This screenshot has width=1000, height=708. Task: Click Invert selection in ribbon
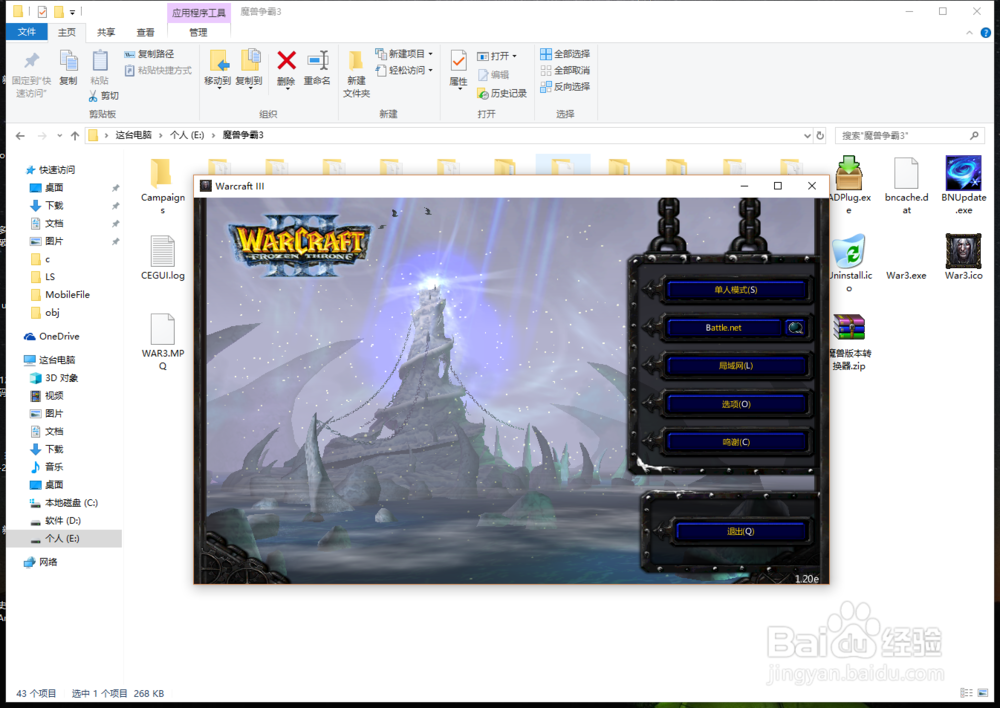tap(565, 87)
